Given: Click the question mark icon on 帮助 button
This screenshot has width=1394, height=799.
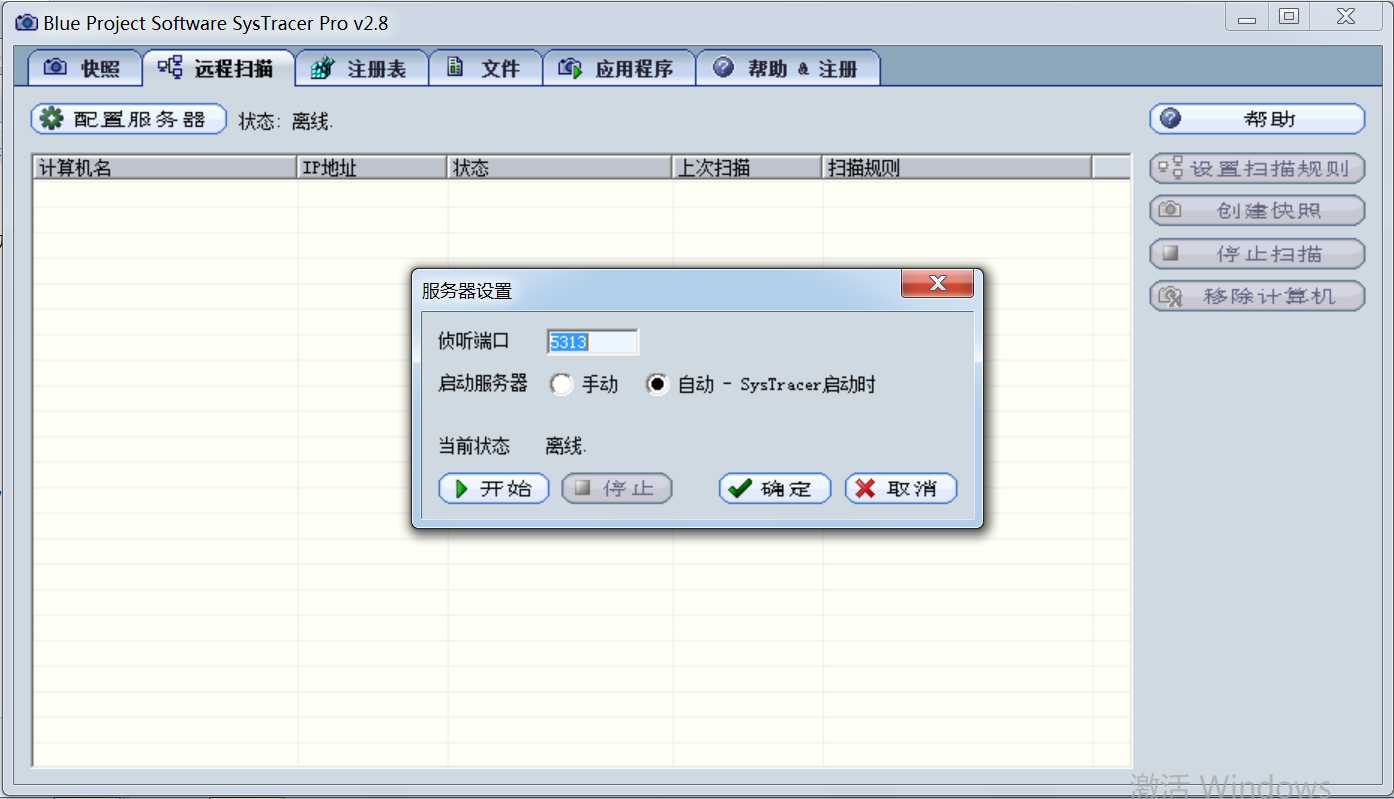Looking at the screenshot, I should coord(1170,118).
